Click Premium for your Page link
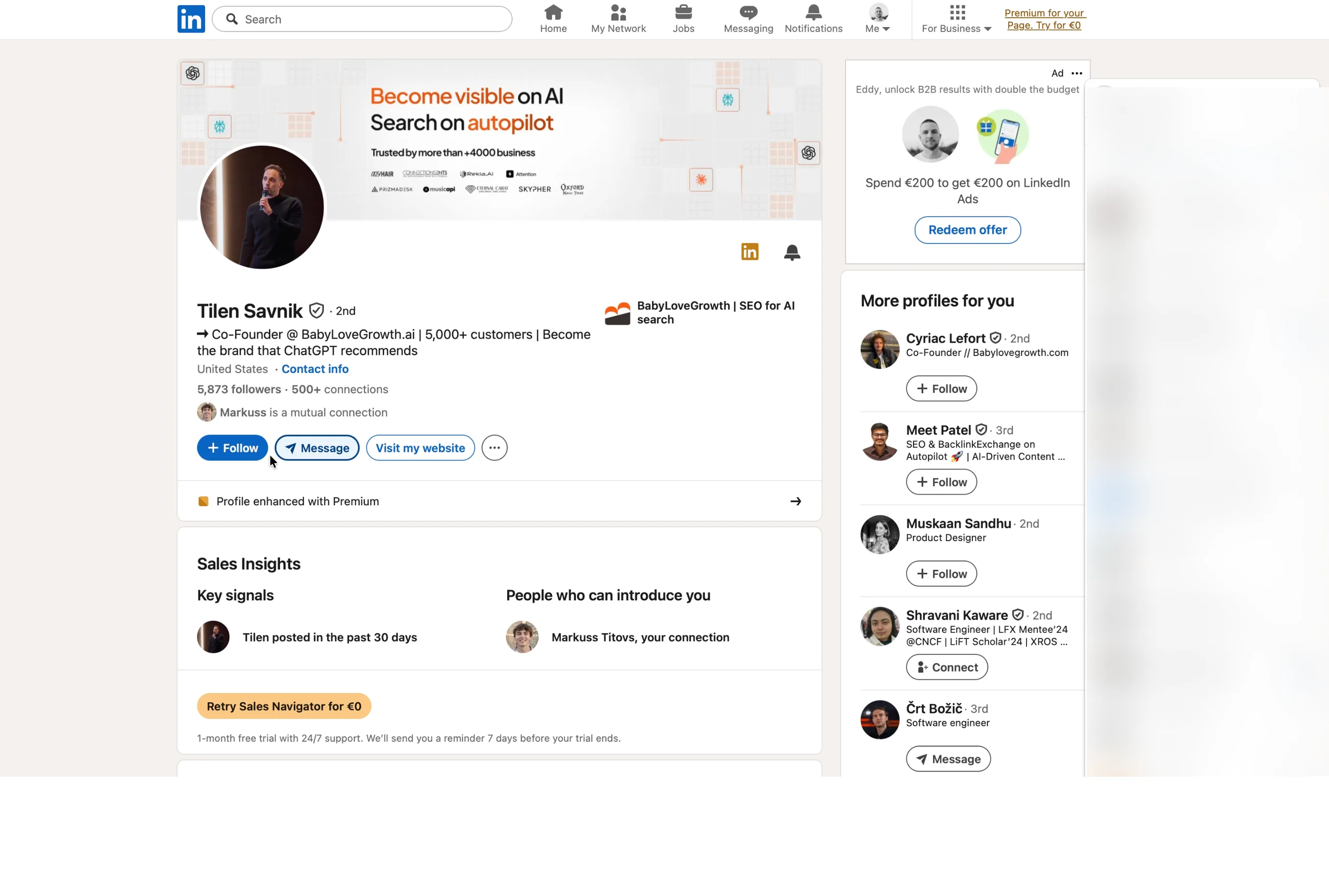This screenshot has width=1329, height=896. pos(1044,19)
